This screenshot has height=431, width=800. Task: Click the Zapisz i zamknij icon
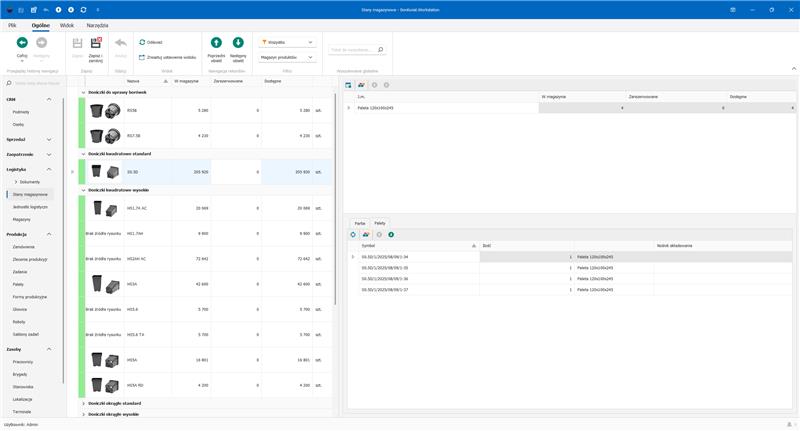[96, 43]
